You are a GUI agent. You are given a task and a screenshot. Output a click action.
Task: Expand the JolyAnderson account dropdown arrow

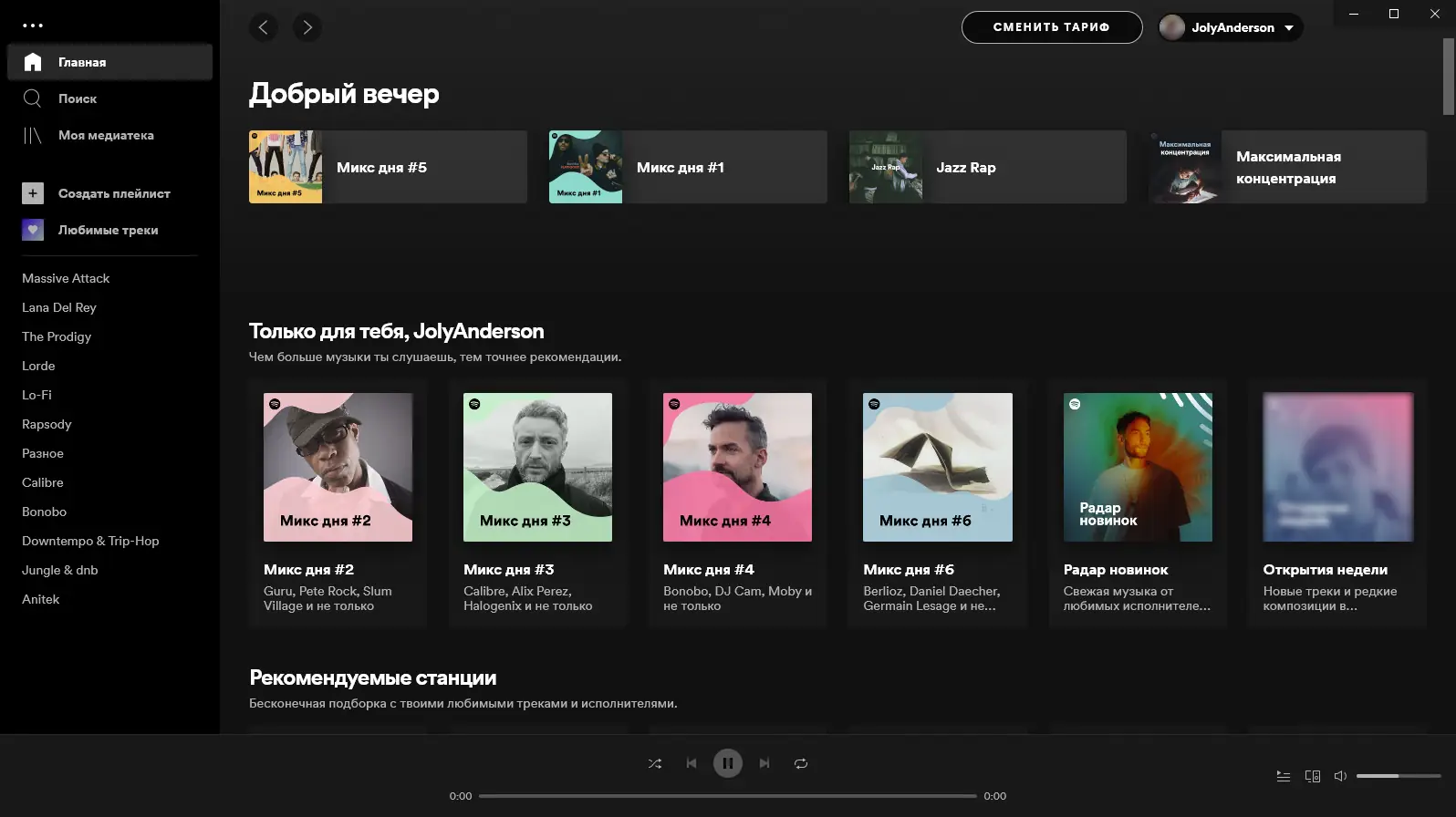1289,28
